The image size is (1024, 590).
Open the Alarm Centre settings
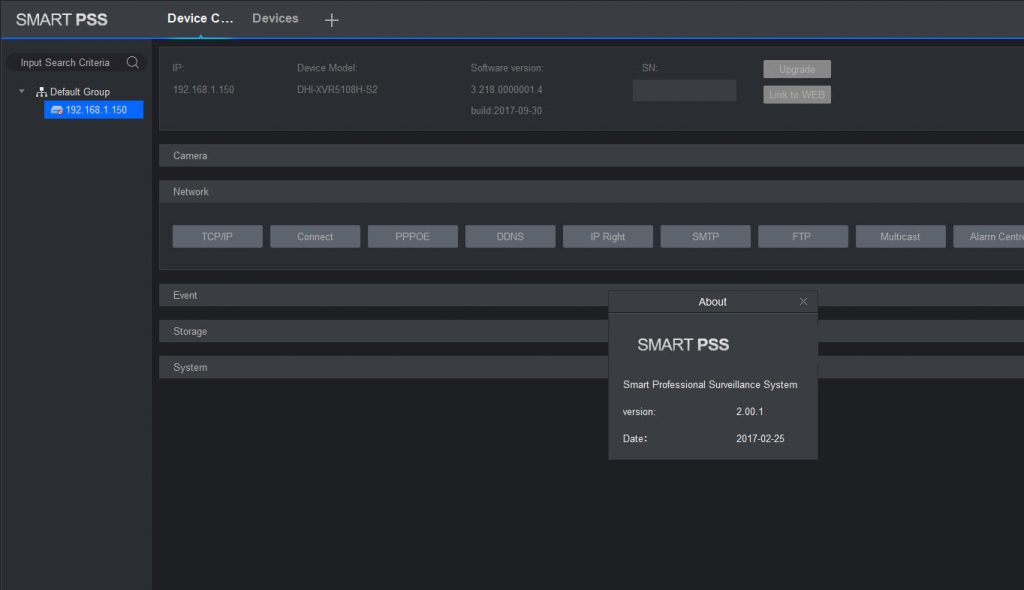pyautogui.click(x=989, y=237)
